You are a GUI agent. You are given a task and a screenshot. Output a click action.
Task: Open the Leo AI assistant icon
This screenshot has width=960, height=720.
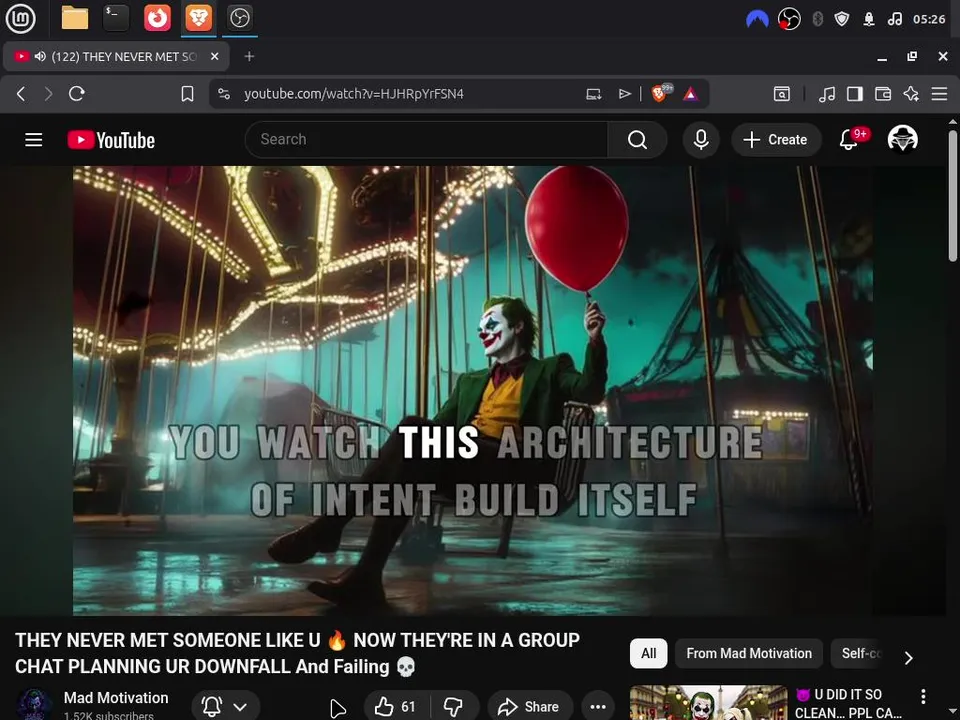point(911,94)
